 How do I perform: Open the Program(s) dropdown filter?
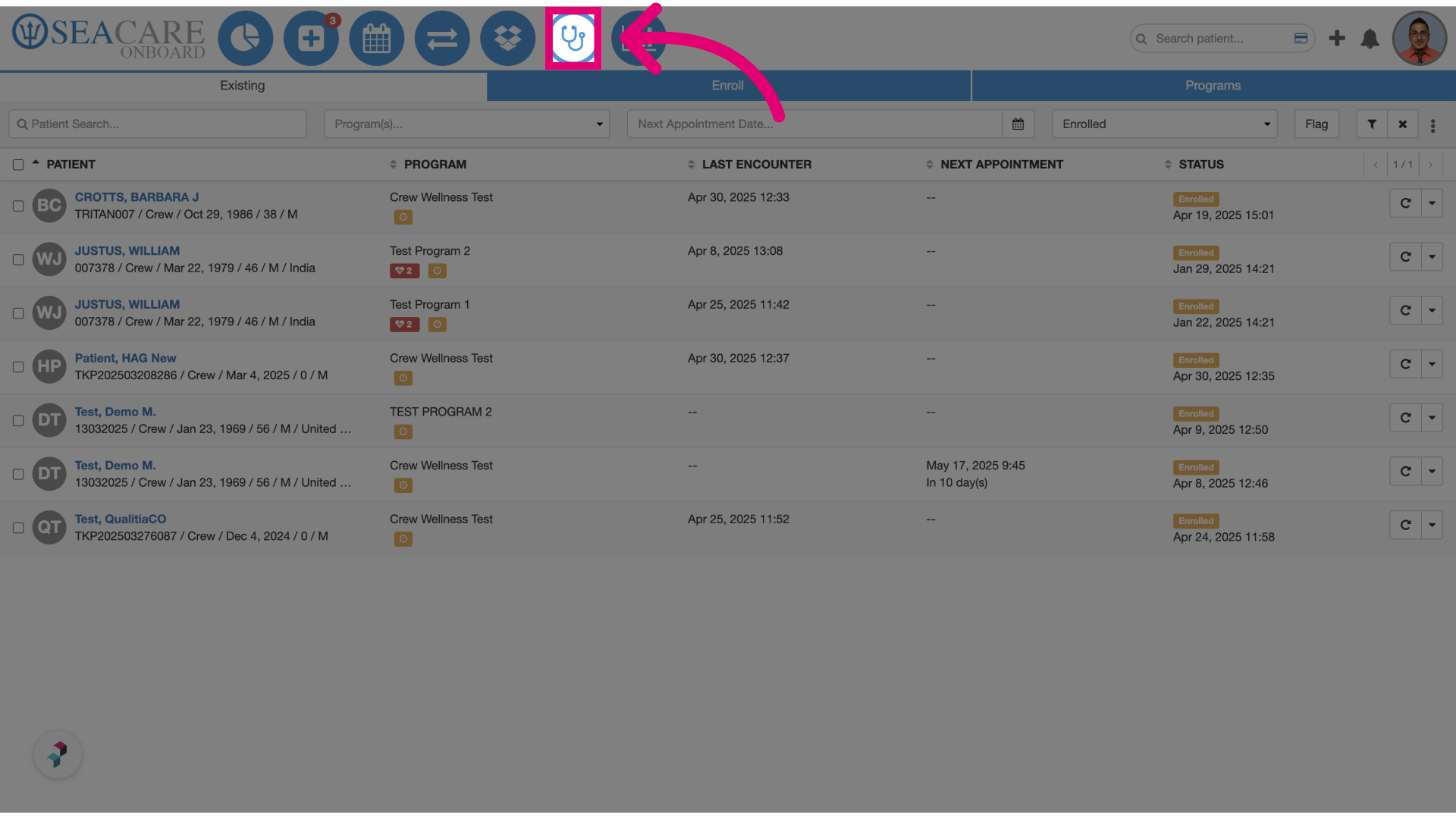click(467, 124)
